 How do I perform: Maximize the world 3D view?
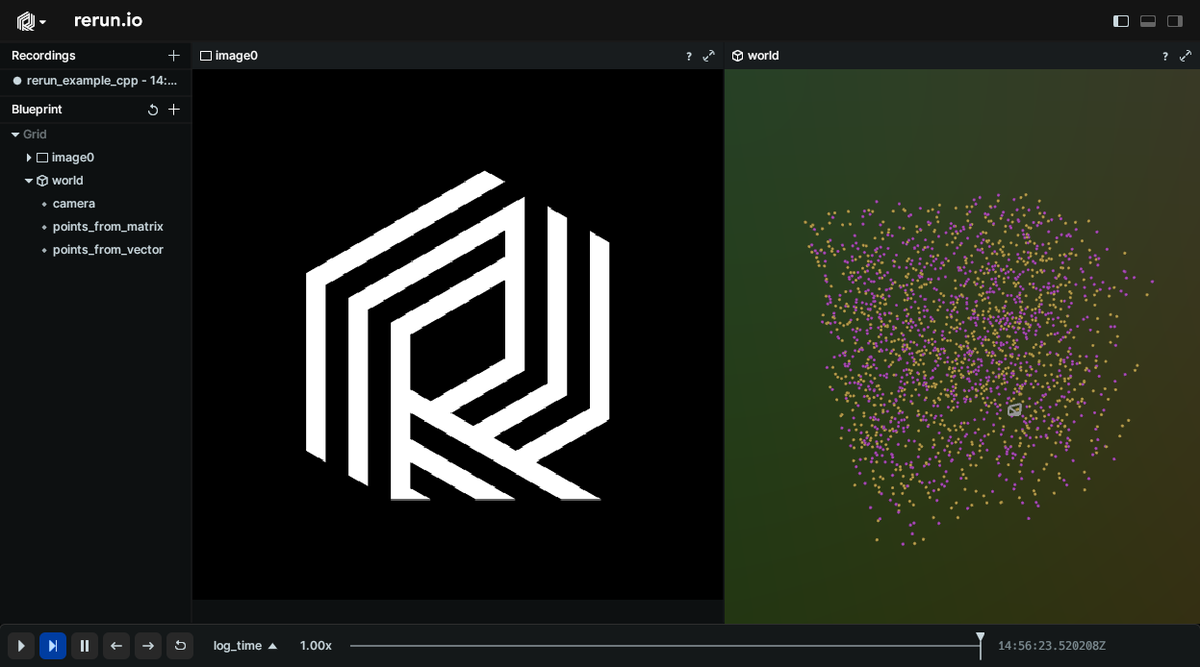1185,57
